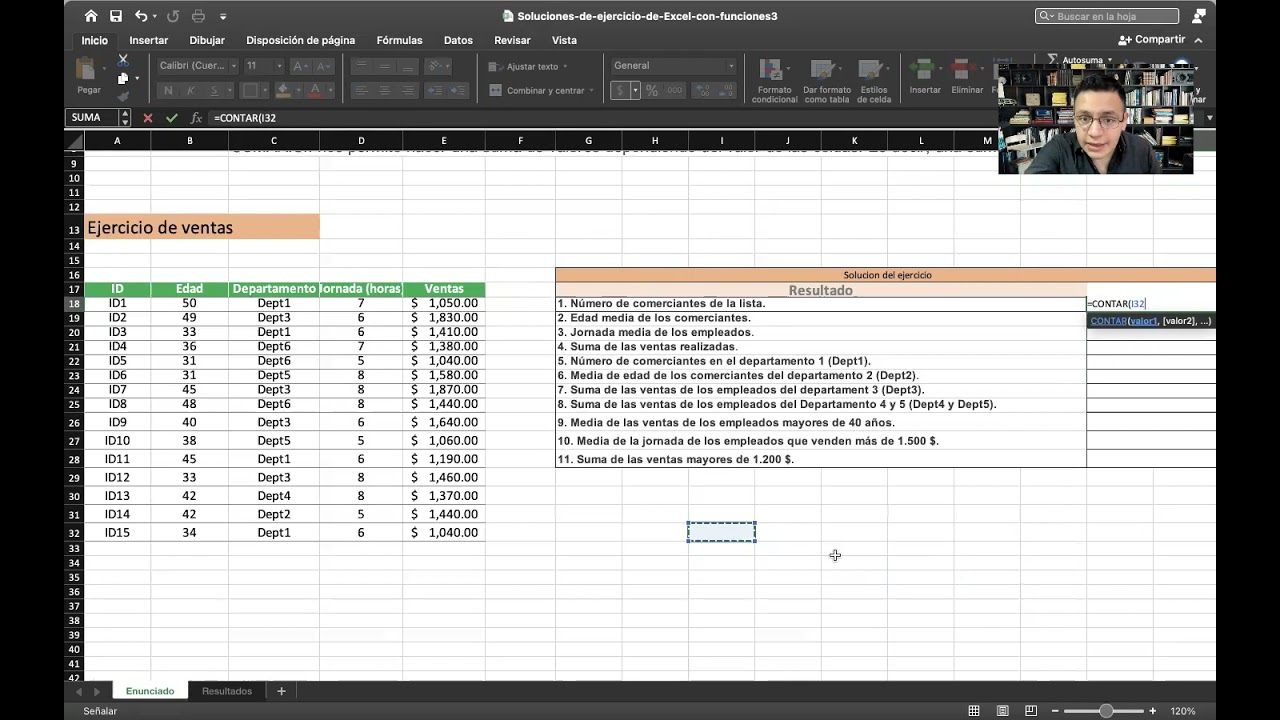Open the Autosuma dropdown
Image resolution: width=1280 pixels, height=720 pixels.
click(1109, 60)
